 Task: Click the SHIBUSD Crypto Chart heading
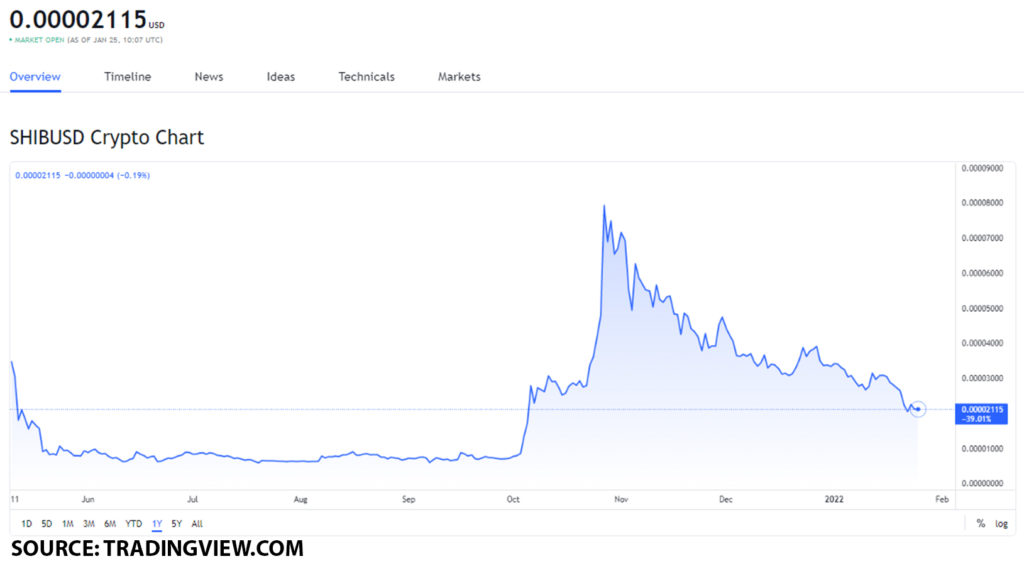tap(106, 137)
